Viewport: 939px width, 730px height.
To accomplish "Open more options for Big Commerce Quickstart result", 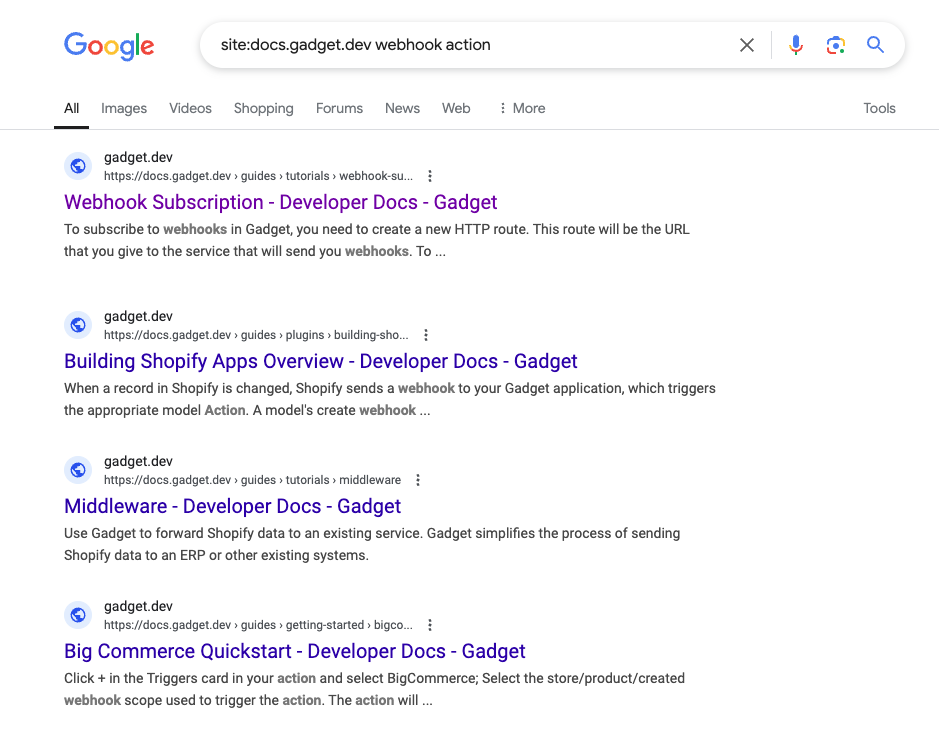I will click(x=430, y=625).
